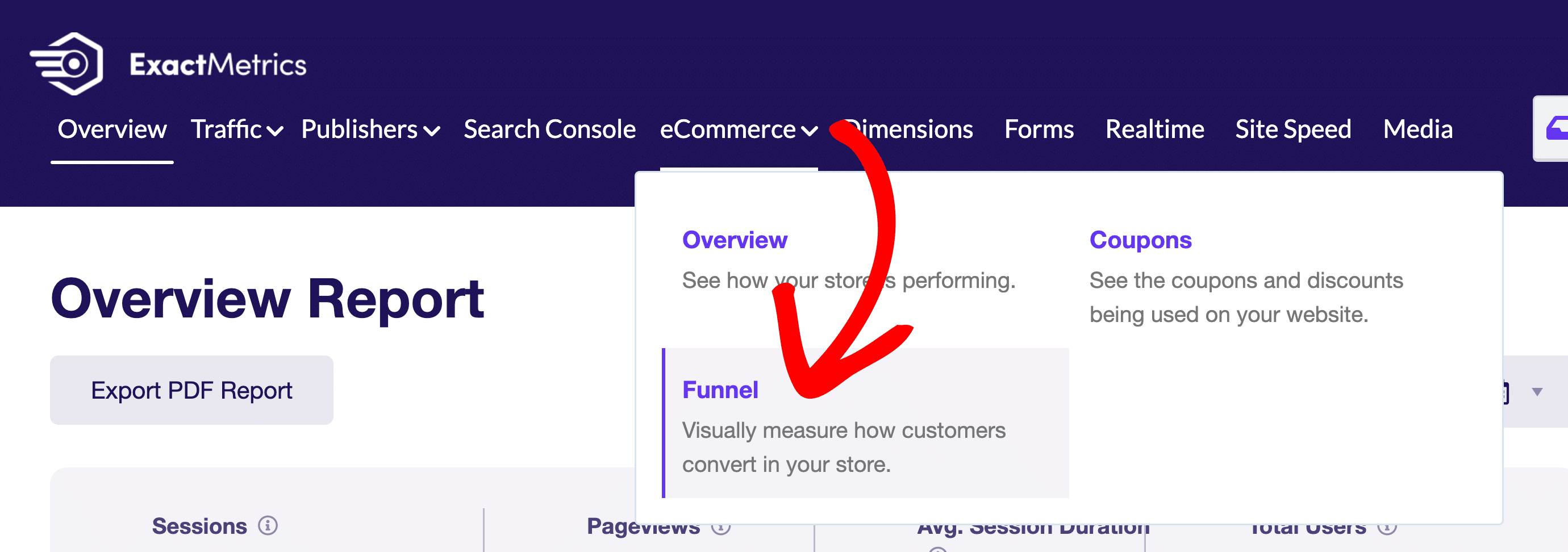Viewport: 1568px width, 552px height.
Task: Open the date range dropdown arrow
Action: coord(1537,391)
